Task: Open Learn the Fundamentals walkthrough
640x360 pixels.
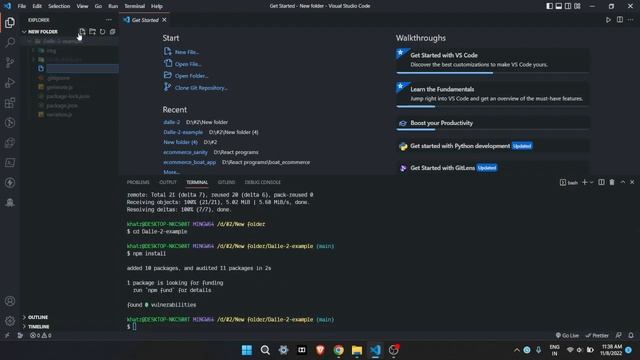Action: point(492,94)
